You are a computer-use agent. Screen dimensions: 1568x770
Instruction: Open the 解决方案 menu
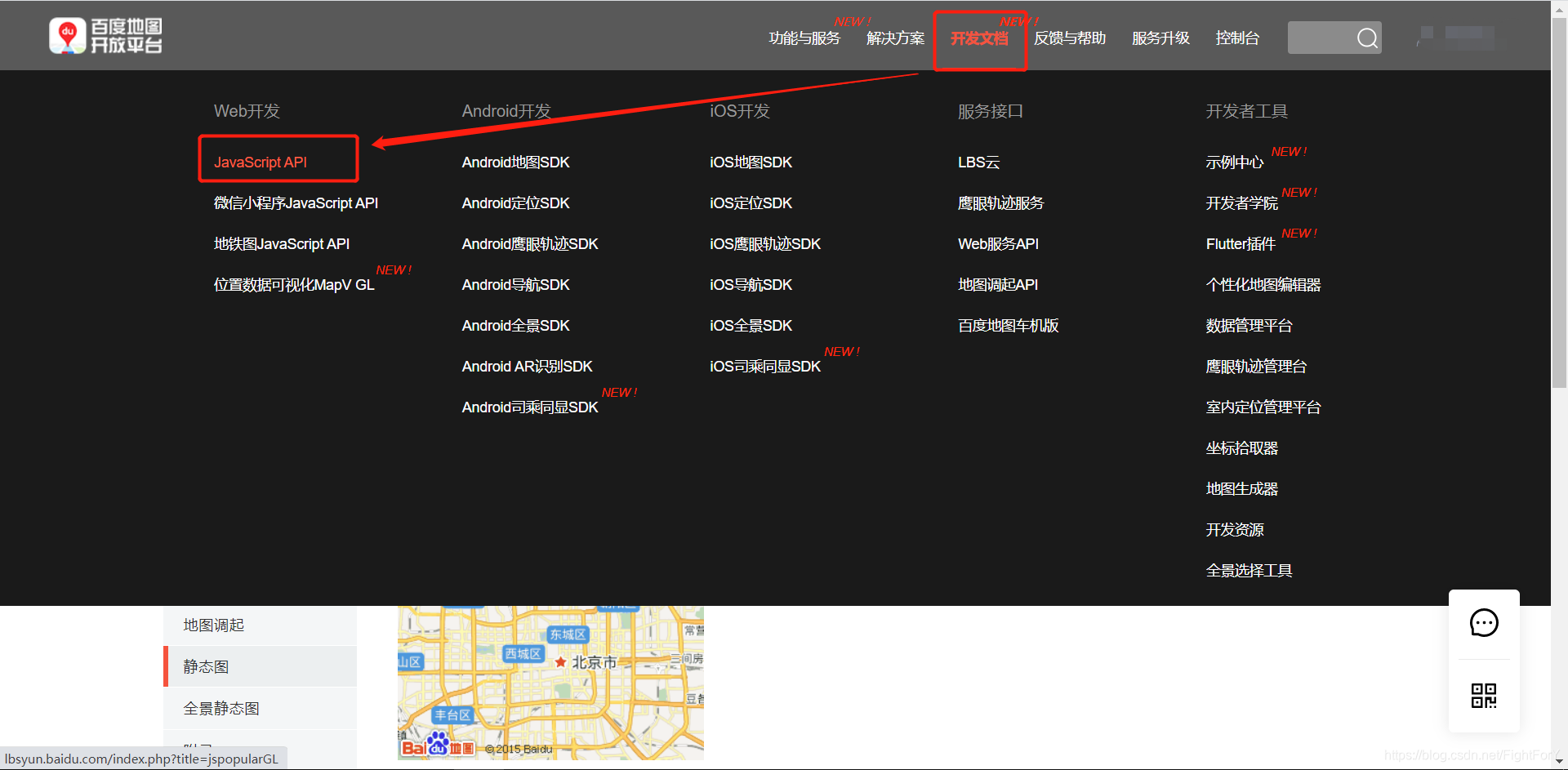[x=895, y=38]
